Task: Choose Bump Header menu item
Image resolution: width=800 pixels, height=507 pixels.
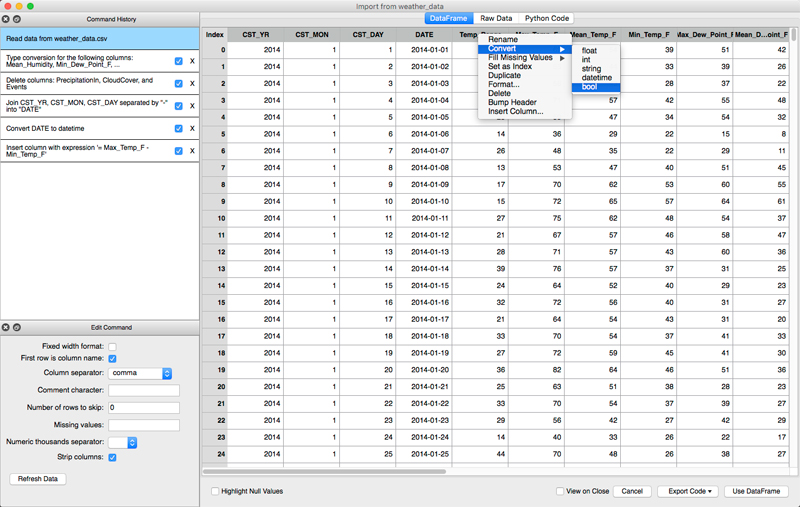Action: (x=524, y=103)
